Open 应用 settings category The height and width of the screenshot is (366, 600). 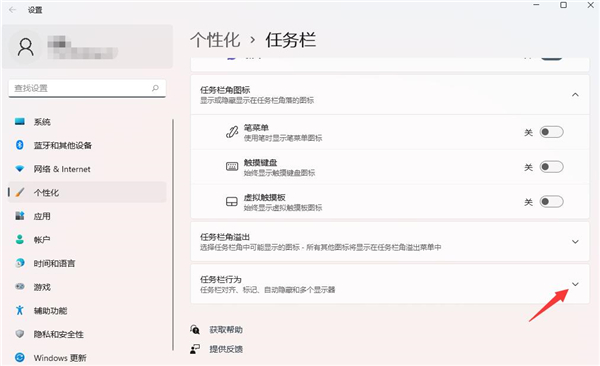[87, 216]
